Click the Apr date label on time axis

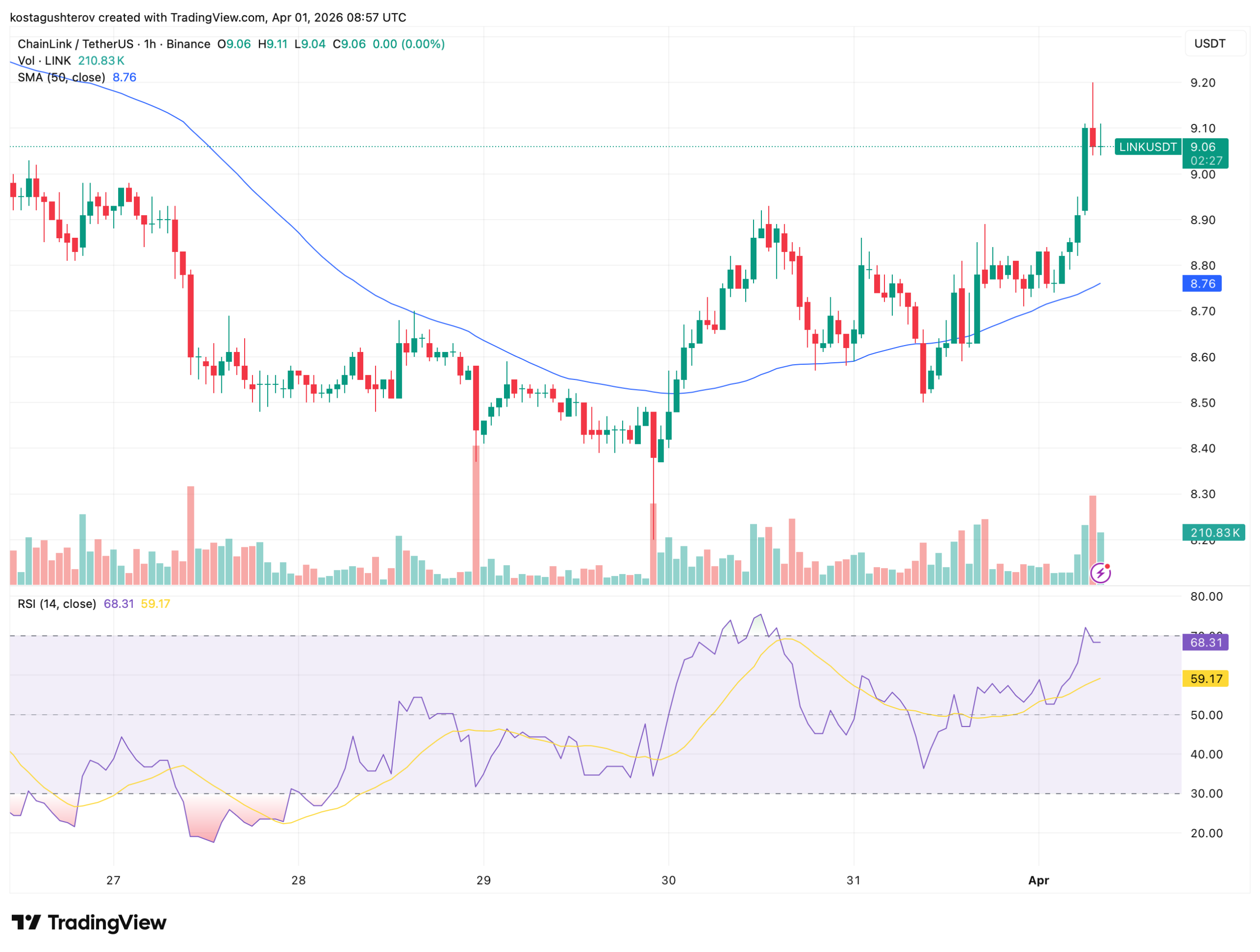click(1039, 880)
